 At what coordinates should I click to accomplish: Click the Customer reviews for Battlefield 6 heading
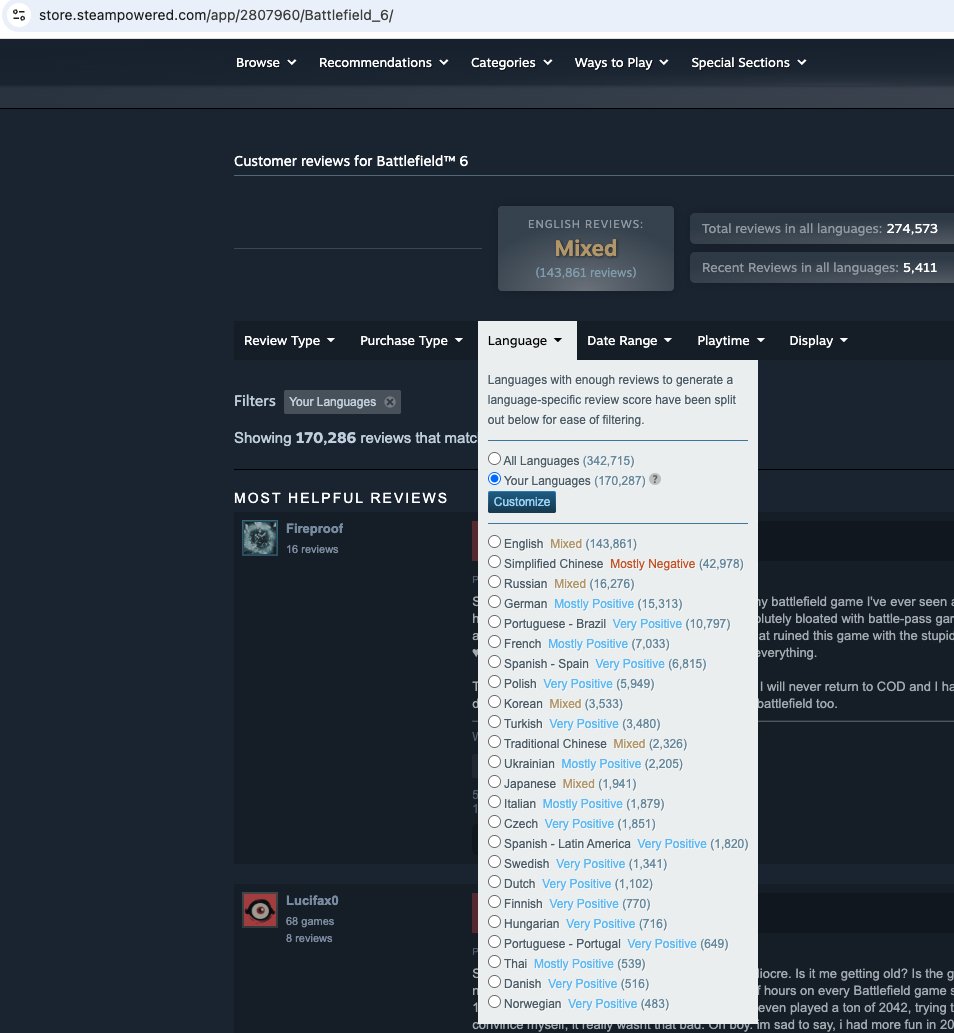tap(351, 161)
